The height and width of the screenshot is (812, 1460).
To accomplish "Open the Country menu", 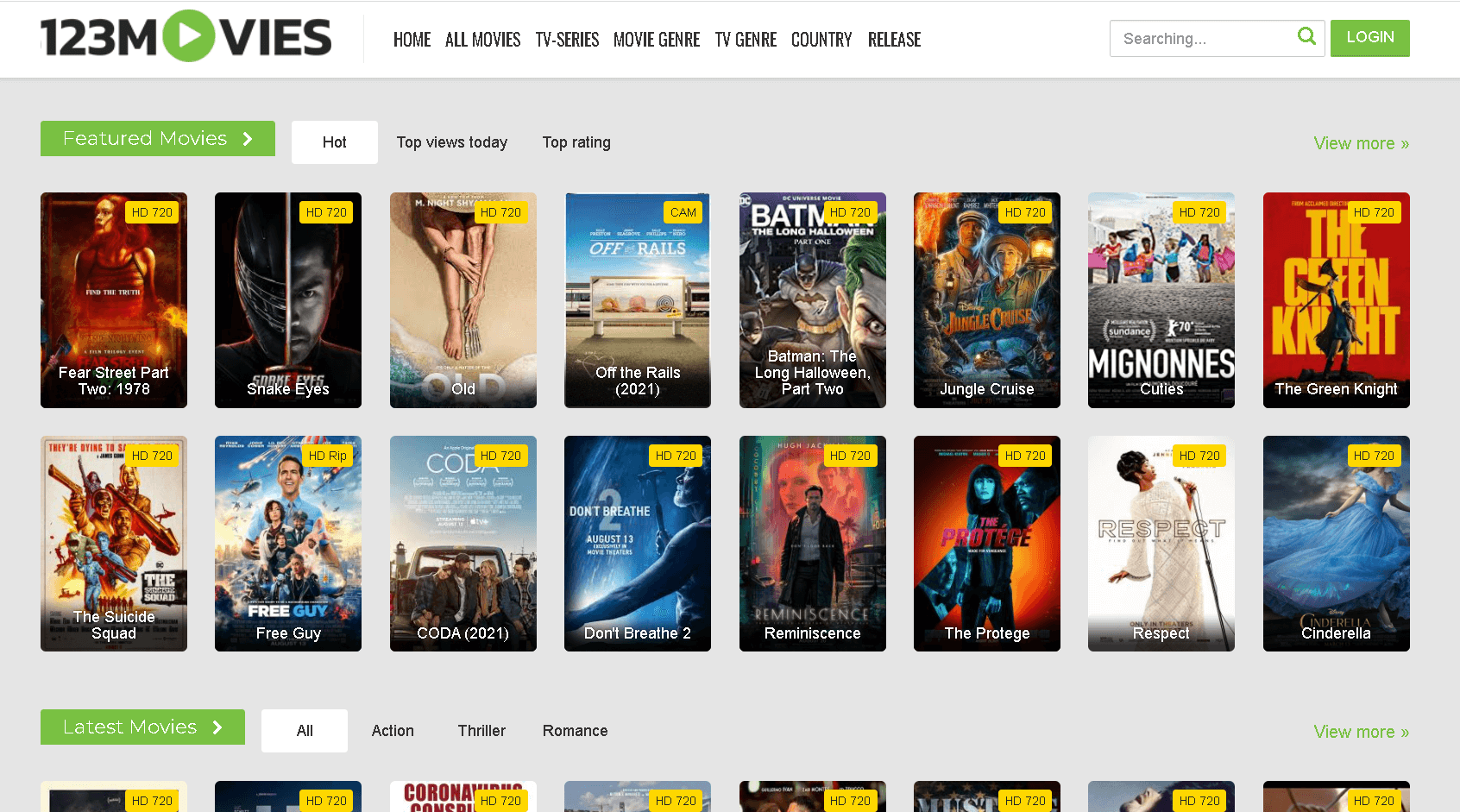I will pyautogui.click(x=821, y=40).
